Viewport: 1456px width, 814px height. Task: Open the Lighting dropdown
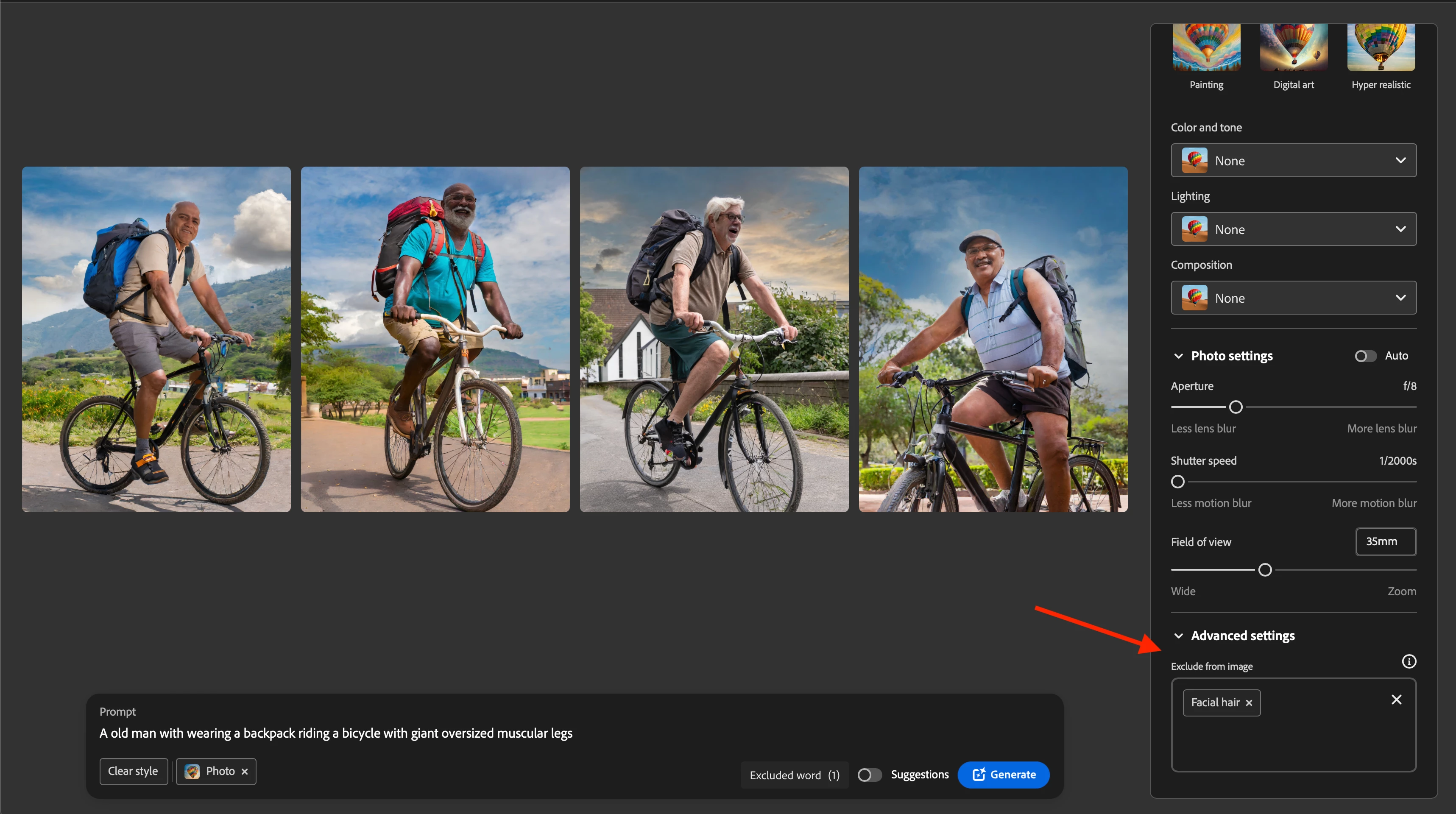pos(1293,229)
